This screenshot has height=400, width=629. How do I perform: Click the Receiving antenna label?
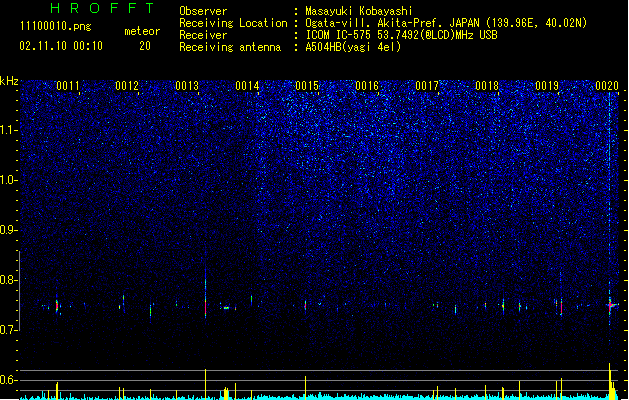(x=230, y=47)
